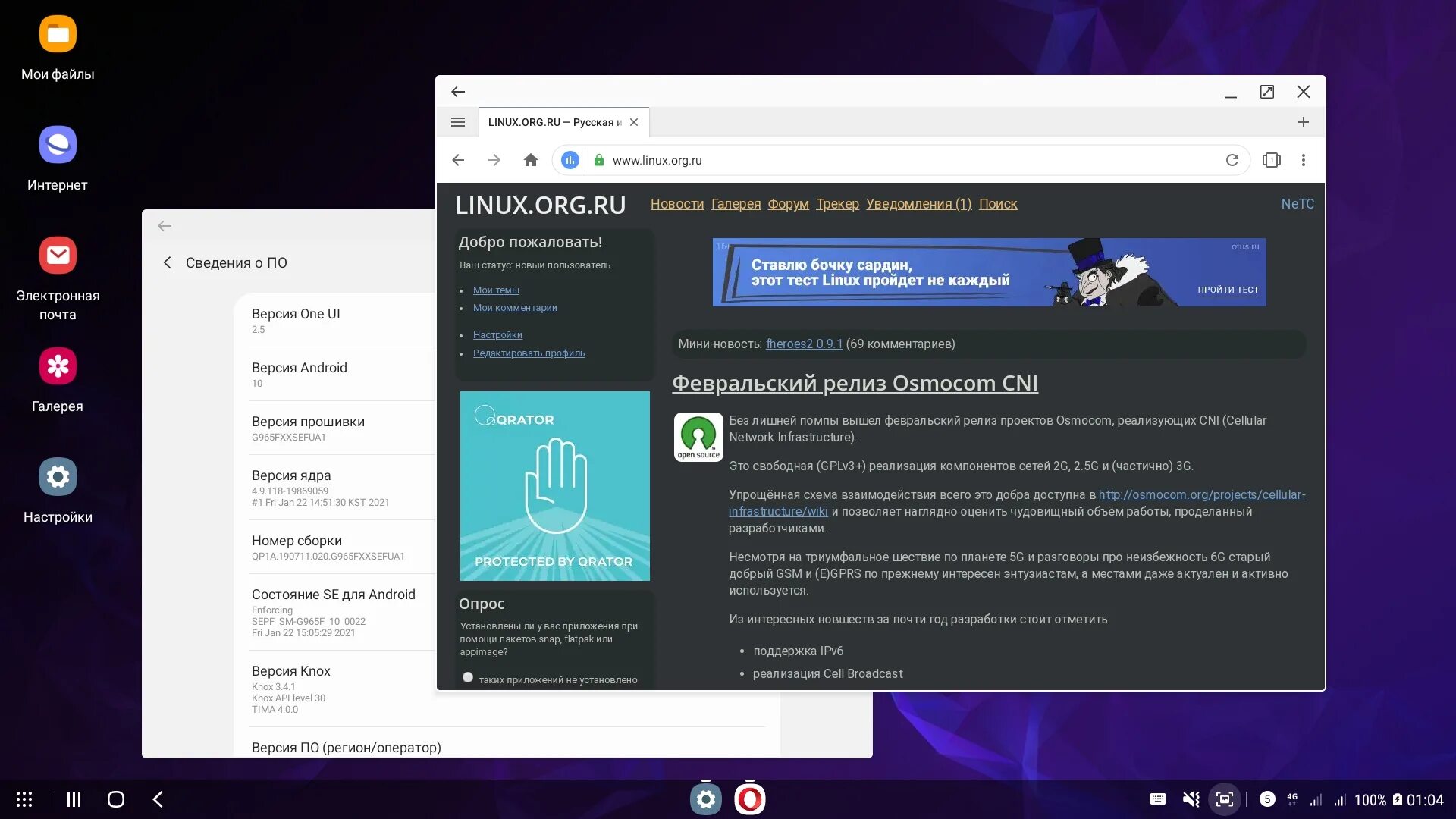Switch to Opera browser in taskbar

750,799
